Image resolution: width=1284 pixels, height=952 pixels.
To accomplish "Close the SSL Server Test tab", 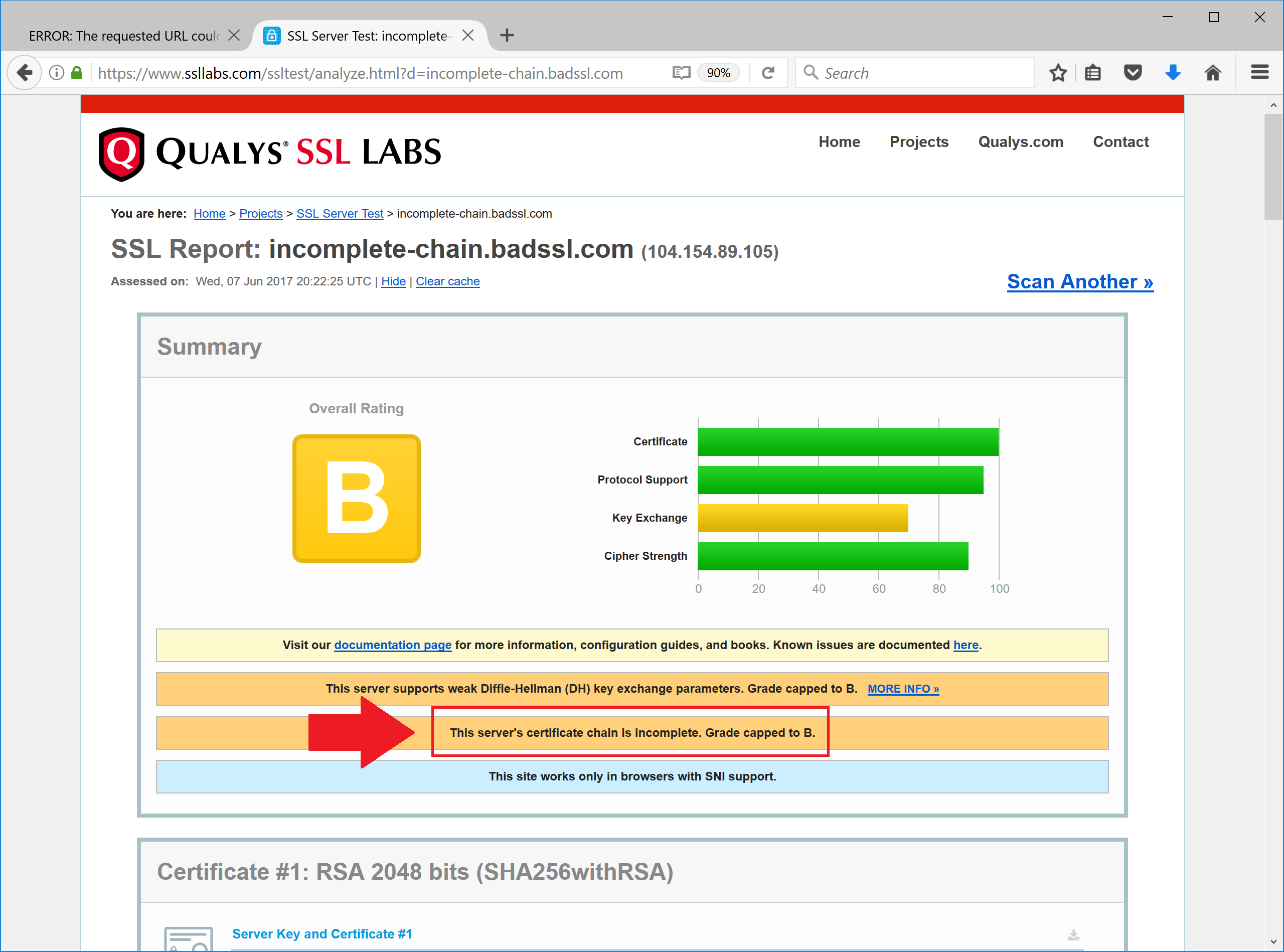I will [468, 35].
